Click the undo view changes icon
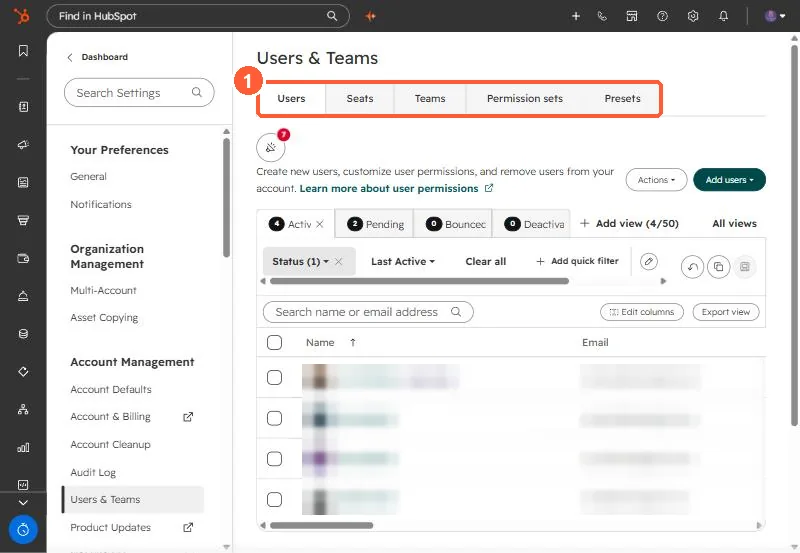 692,267
